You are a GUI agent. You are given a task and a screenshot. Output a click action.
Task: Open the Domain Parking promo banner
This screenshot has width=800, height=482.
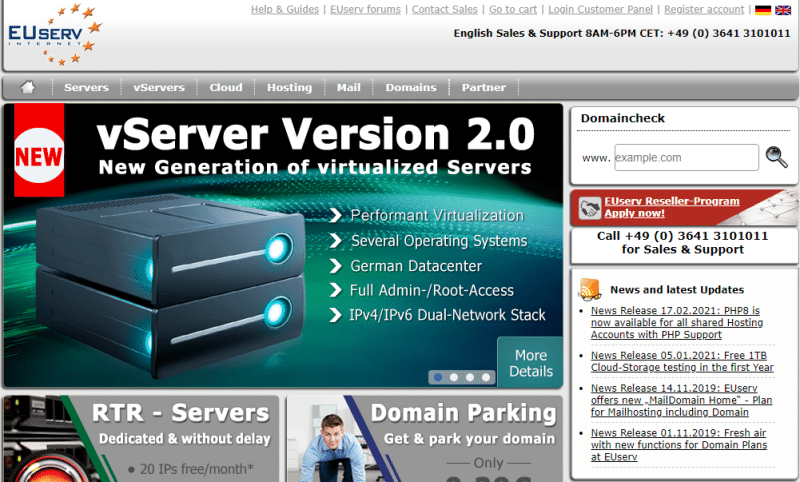(424, 439)
